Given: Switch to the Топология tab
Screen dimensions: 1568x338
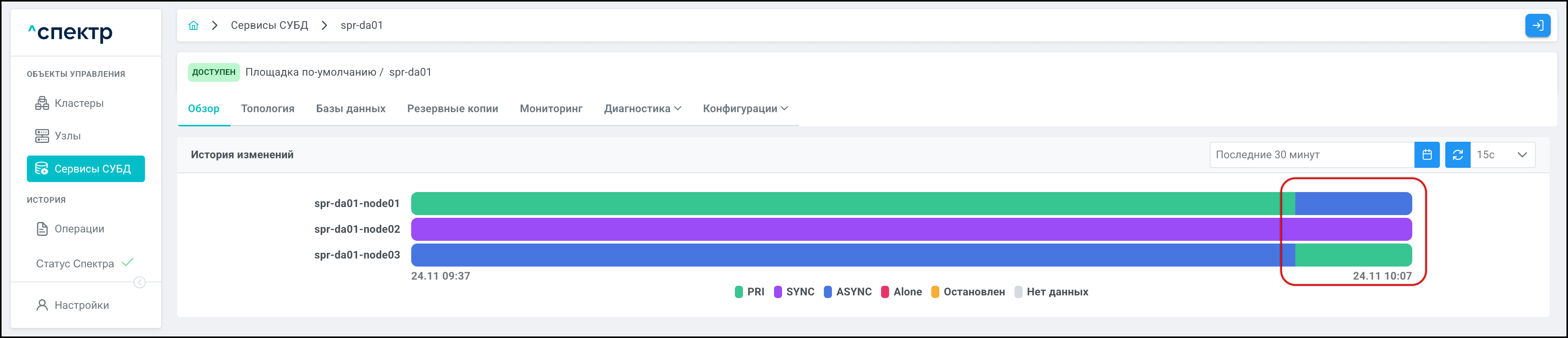Looking at the screenshot, I should tap(267, 108).
